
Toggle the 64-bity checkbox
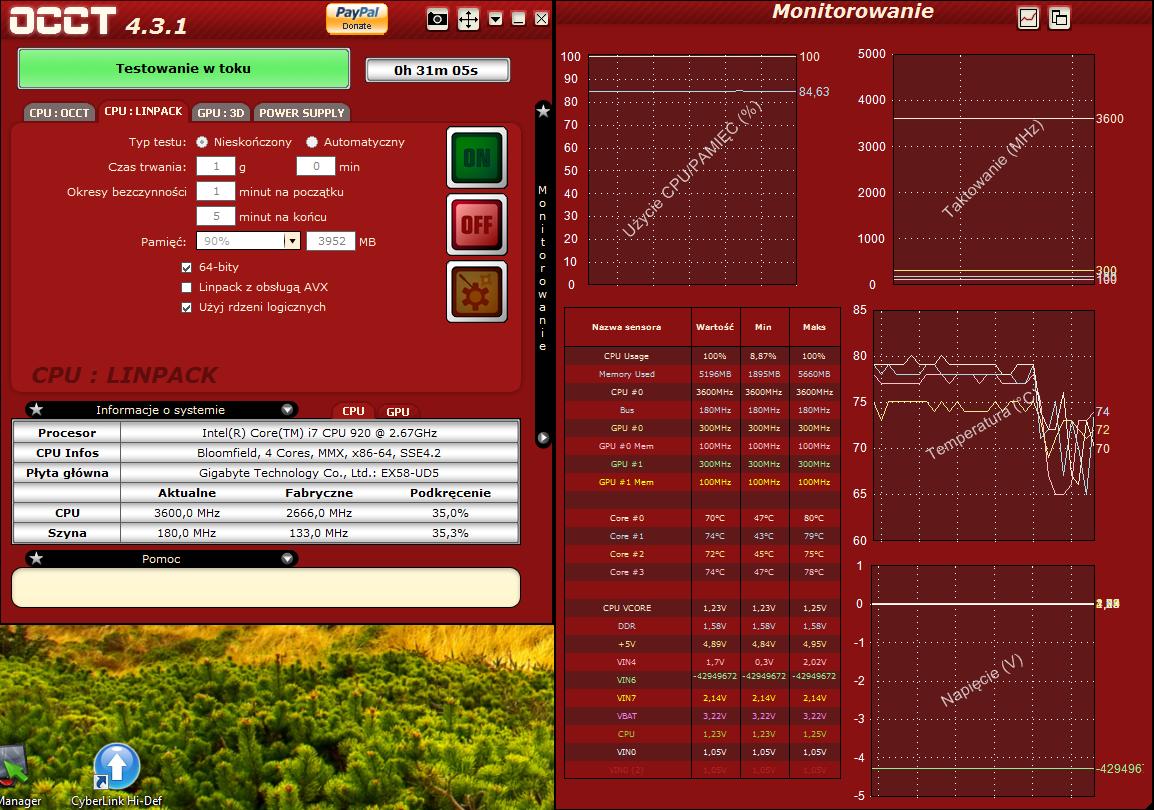pyautogui.click(x=187, y=267)
